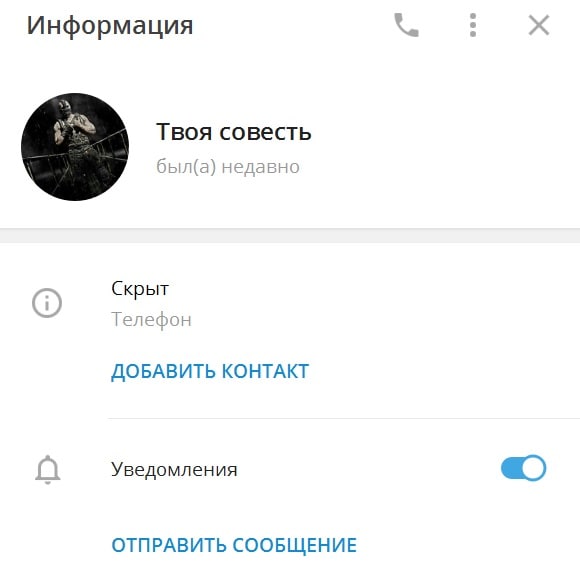The height and width of the screenshot is (585, 580).
Task: Click the Уведомления label text
Action: pyautogui.click(x=174, y=469)
